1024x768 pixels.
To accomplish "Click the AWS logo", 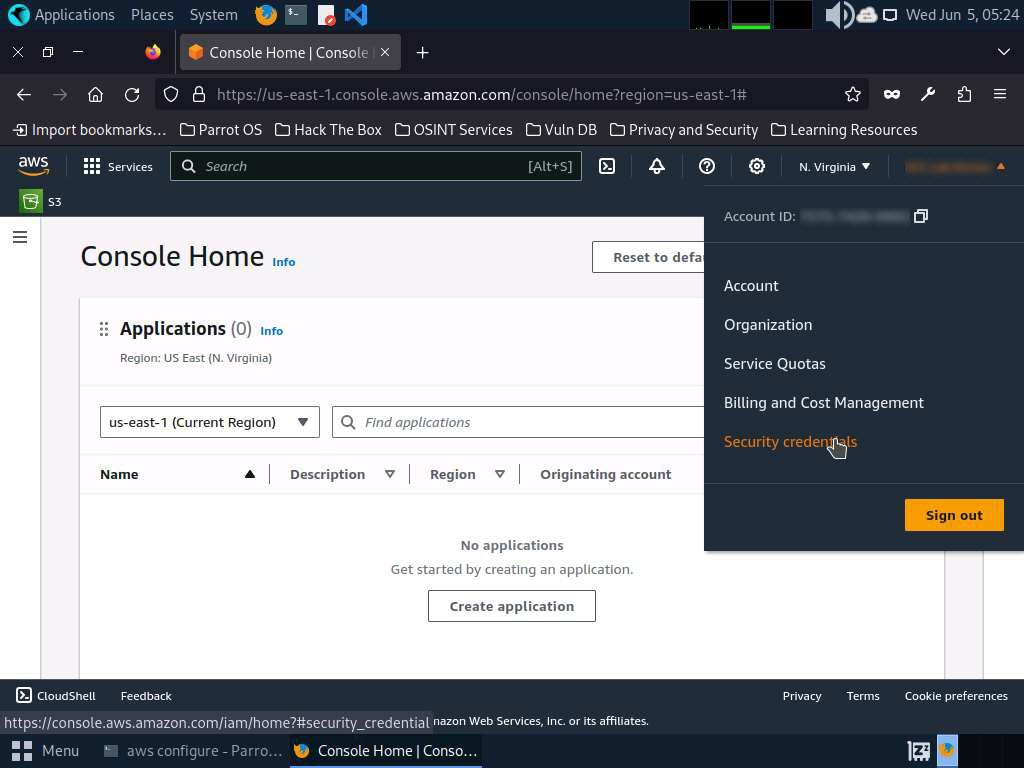I will pyautogui.click(x=33, y=166).
